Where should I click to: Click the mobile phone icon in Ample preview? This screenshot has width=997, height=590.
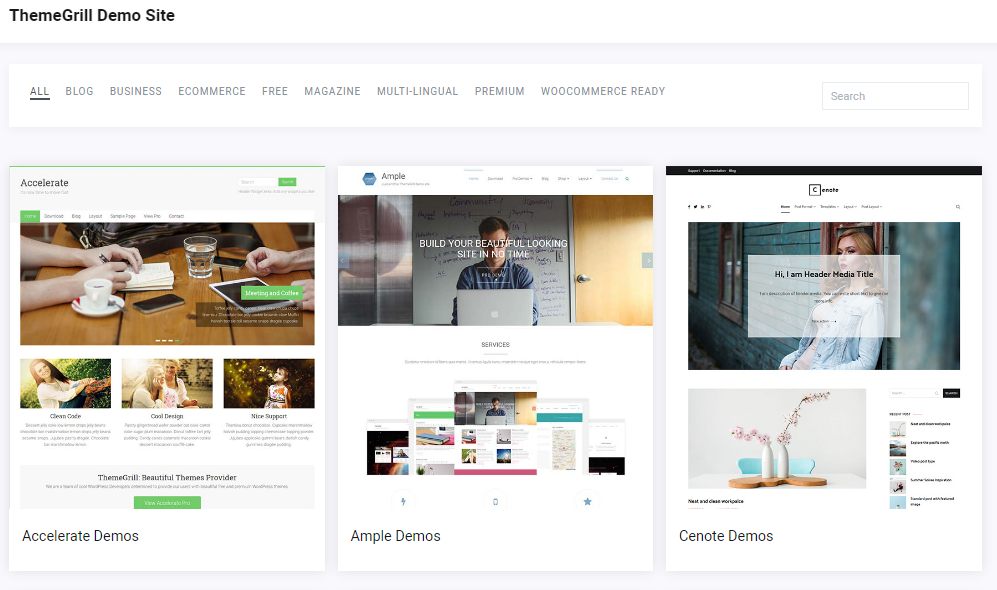(495, 501)
